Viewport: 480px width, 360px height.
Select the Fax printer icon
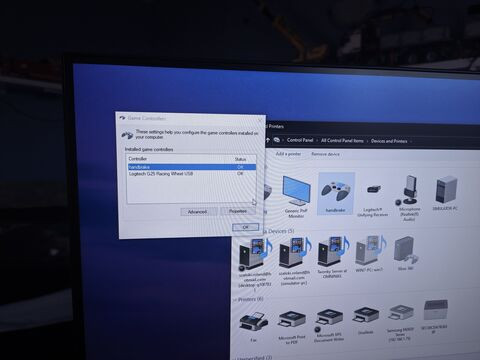point(253,327)
